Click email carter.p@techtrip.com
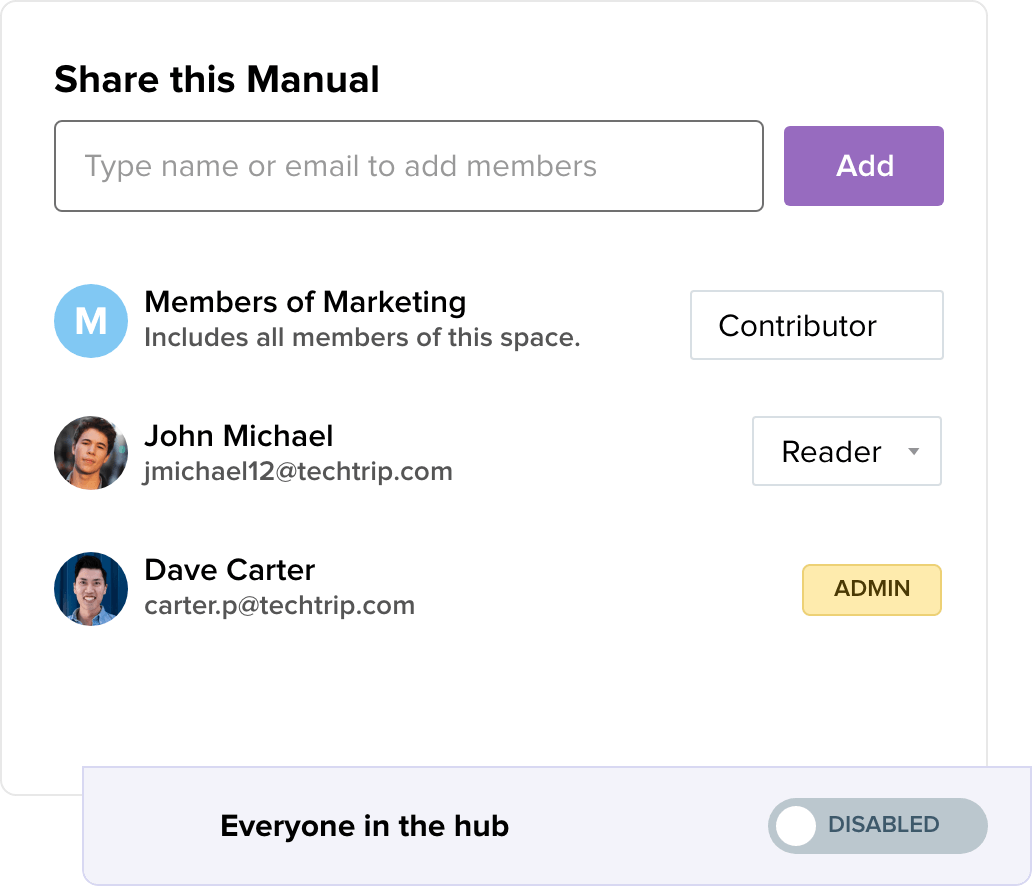Screen dimensions: 1032x886 [x=279, y=605]
